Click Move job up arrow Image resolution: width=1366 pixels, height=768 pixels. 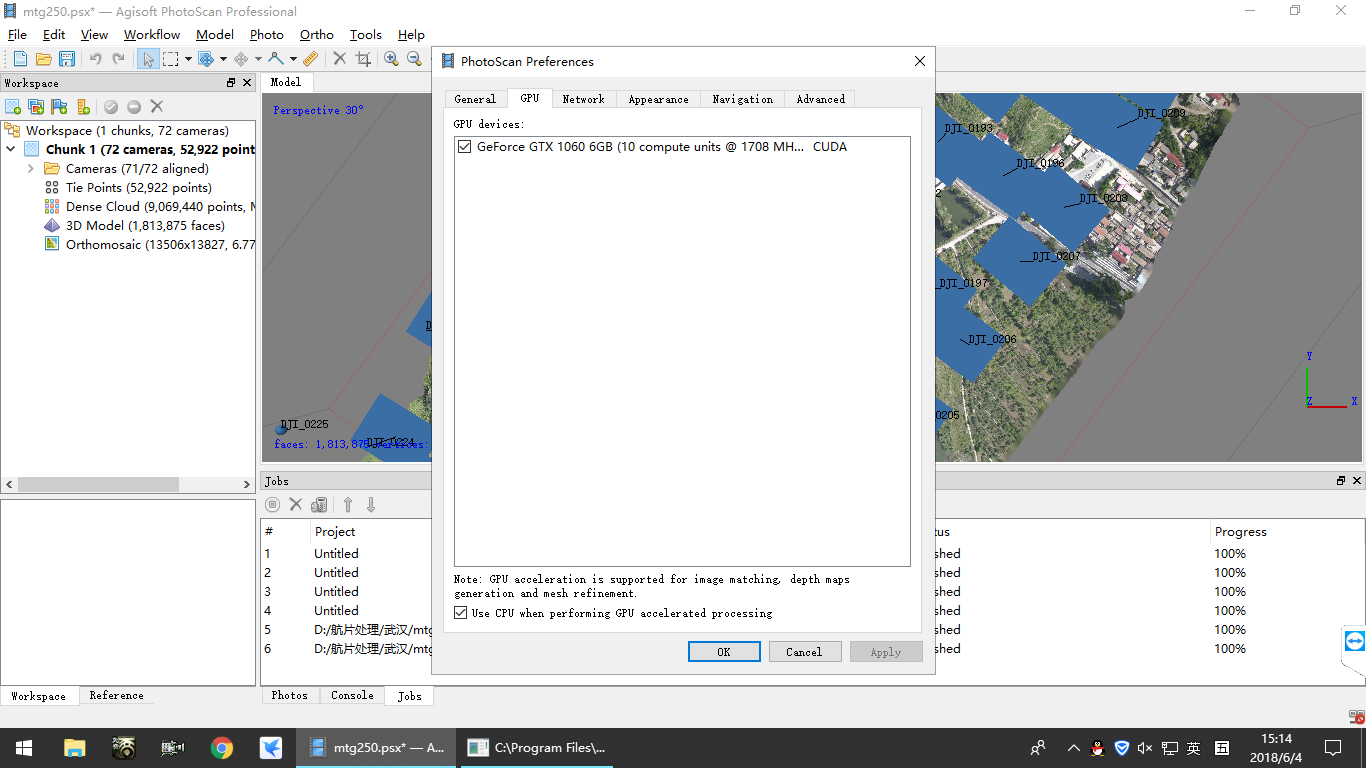(x=348, y=505)
